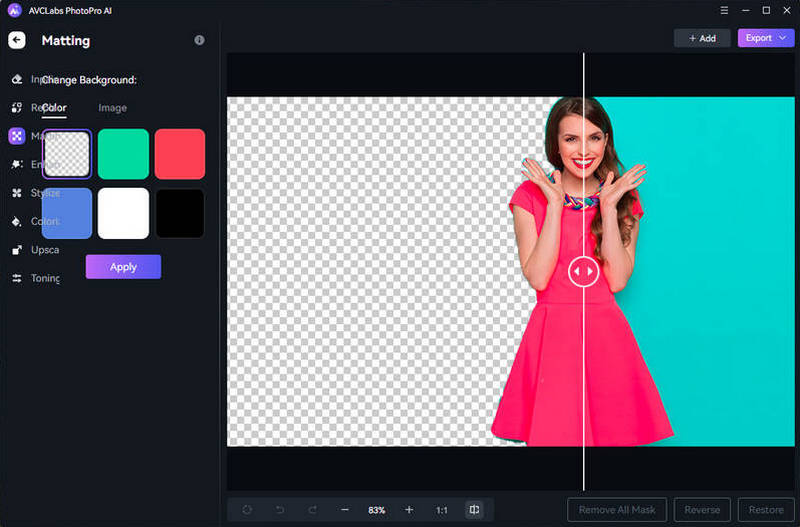
Task: Choose the transparent background swatch
Action: click(x=67, y=154)
